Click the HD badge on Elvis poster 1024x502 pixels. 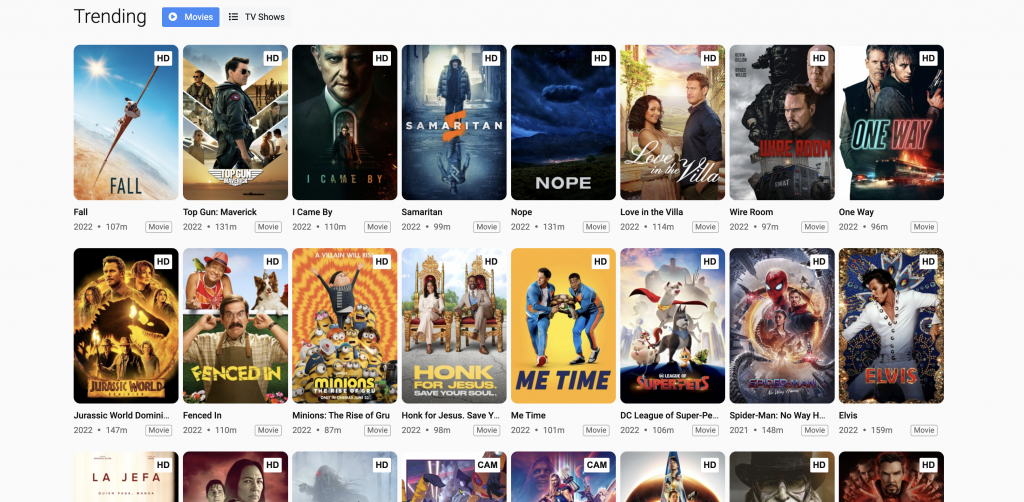click(928, 262)
